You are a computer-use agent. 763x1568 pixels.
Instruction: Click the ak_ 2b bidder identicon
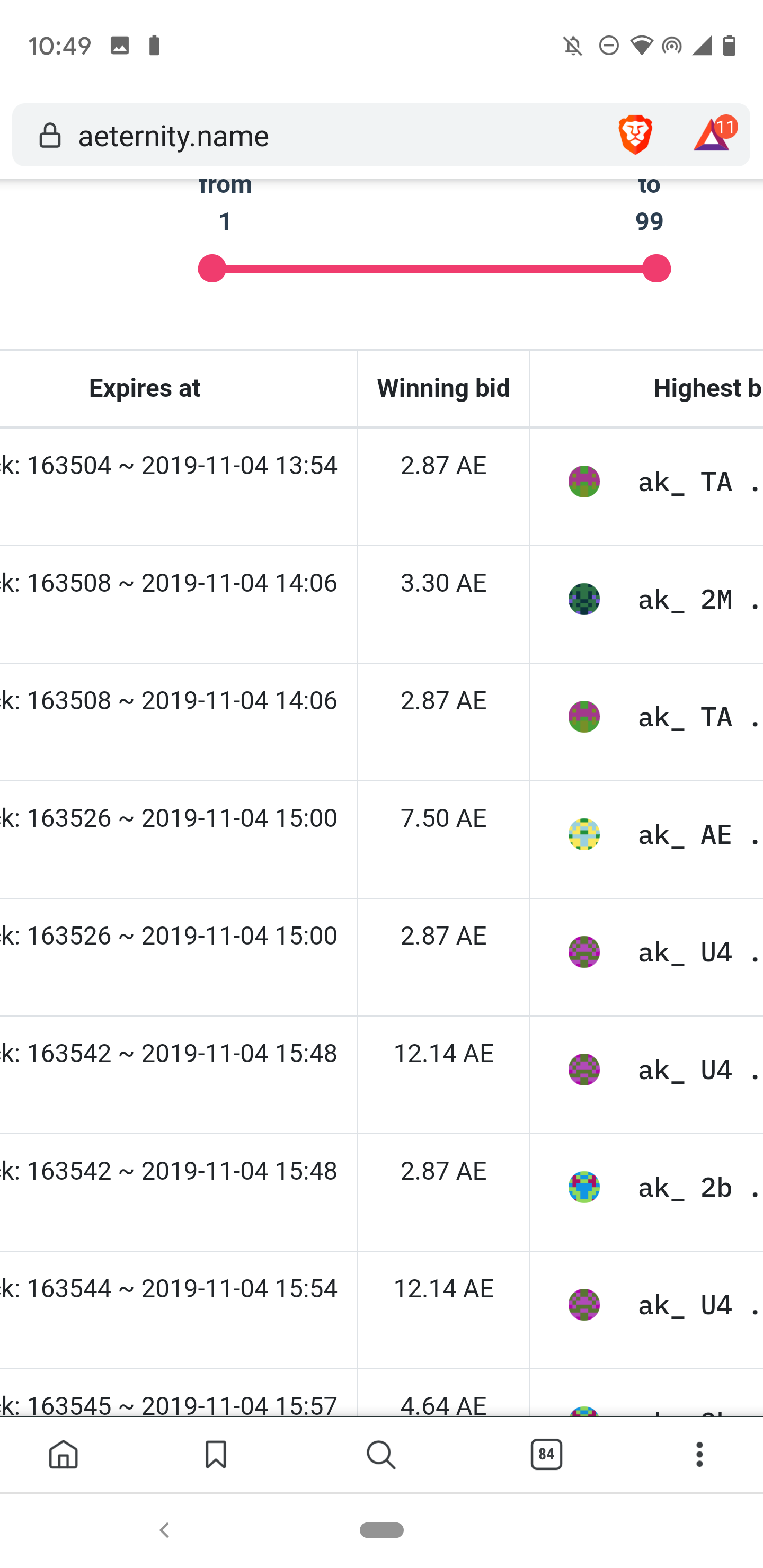(584, 1187)
